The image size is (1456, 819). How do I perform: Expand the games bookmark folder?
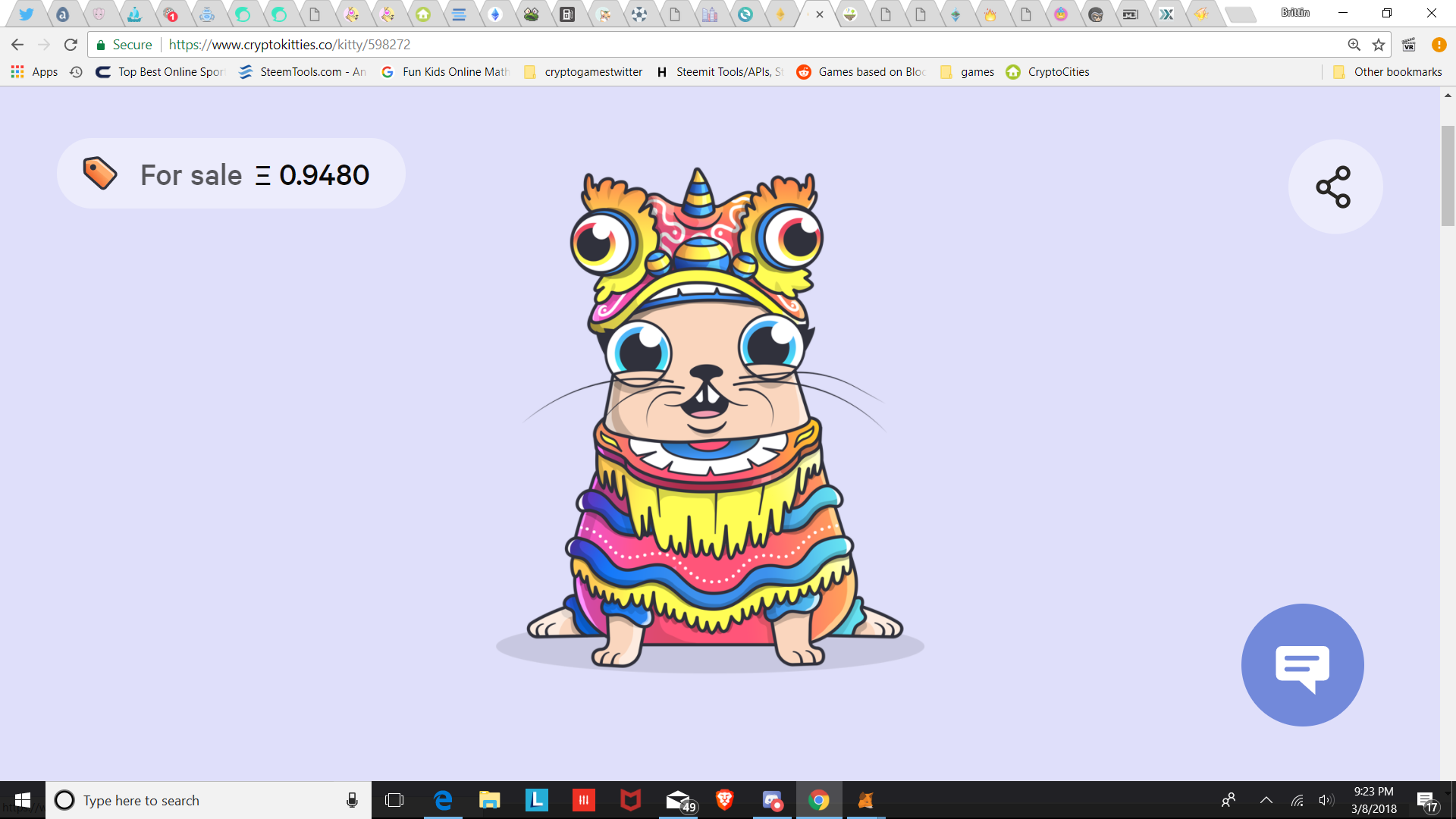point(967,72)
